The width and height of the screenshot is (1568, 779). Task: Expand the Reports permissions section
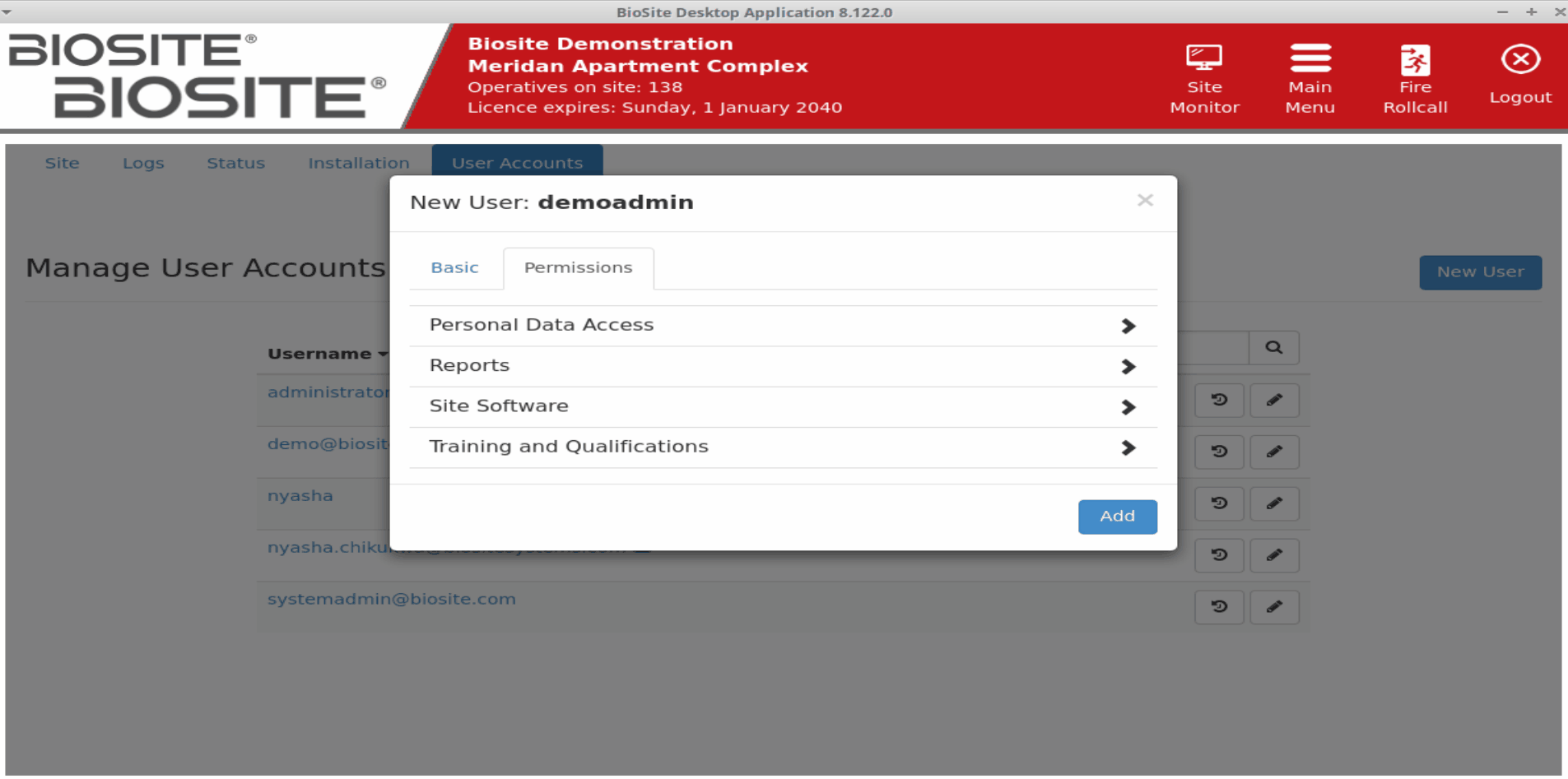click(x=783, y=366)
